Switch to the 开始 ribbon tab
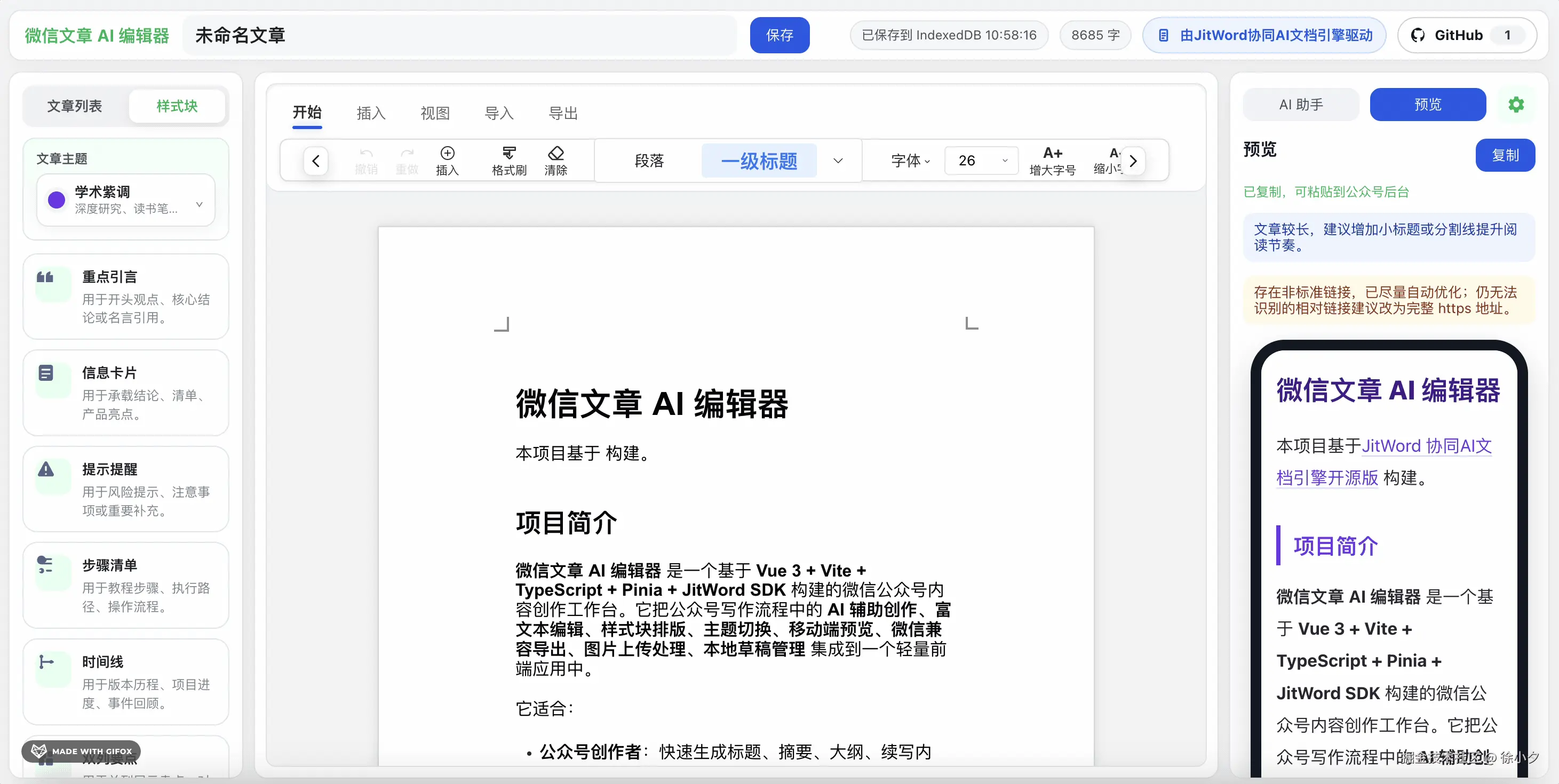The height and width of the screenshot is (784, 1559). (307, 113)
